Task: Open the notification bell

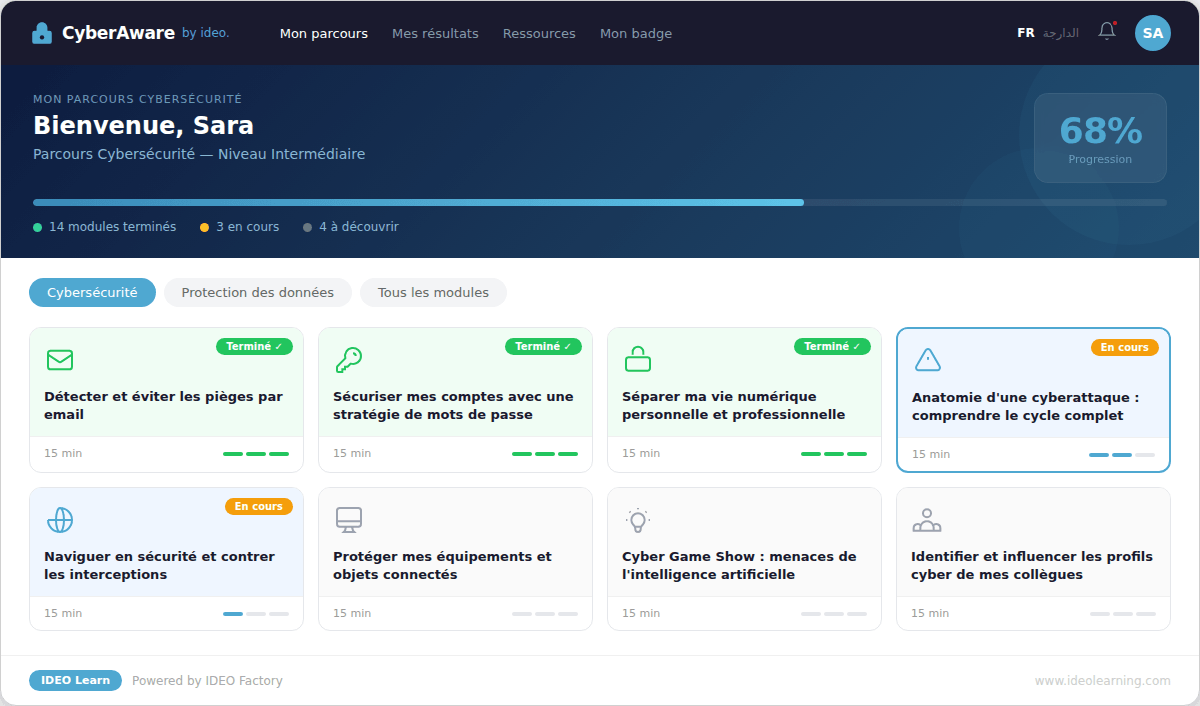Action: 1106,31
